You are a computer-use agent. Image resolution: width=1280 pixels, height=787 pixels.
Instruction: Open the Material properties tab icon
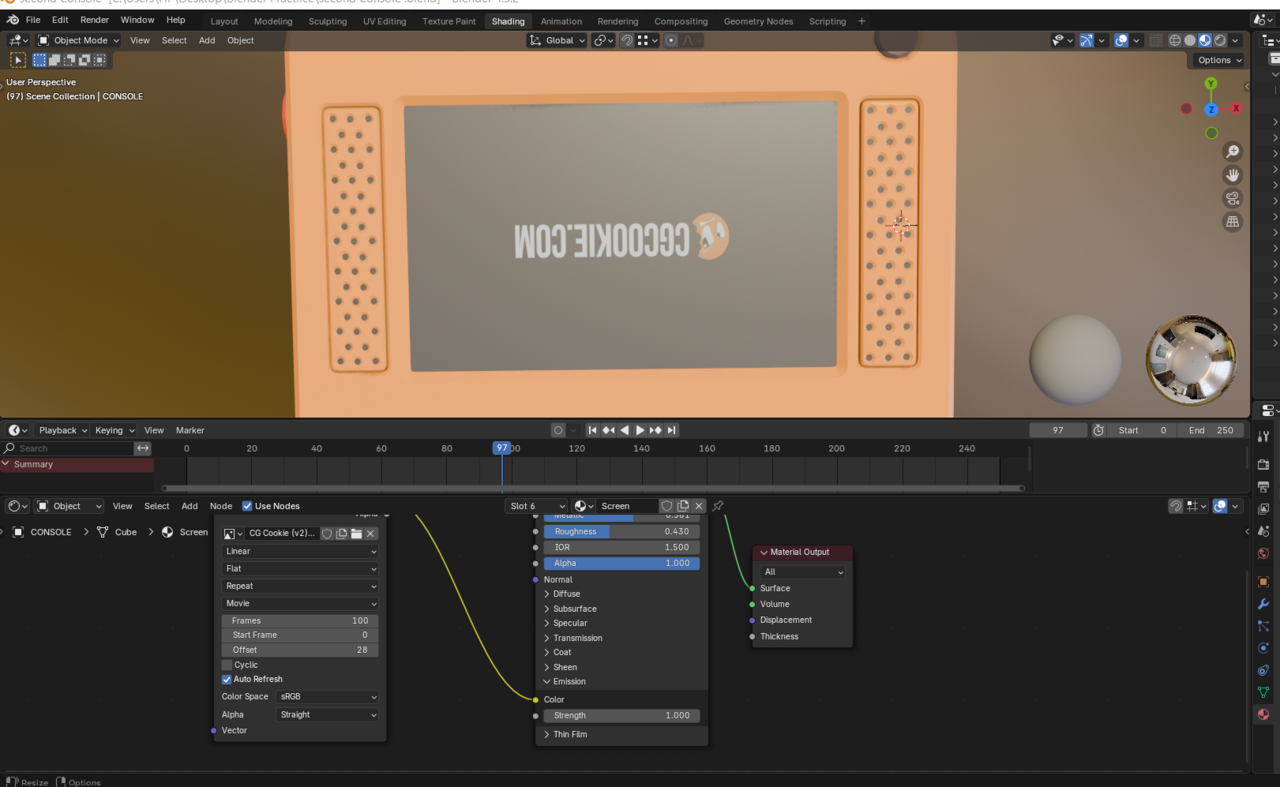point(1263,714)
